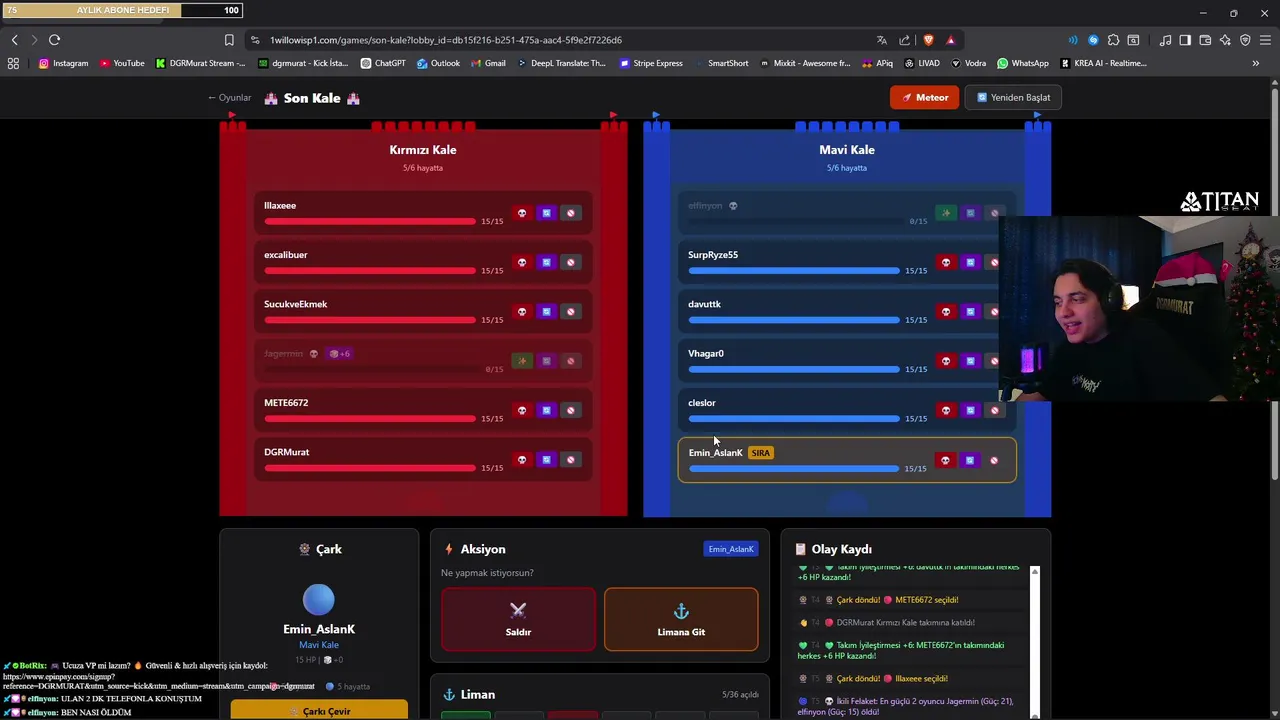The height and width of the screenshot is (720, 1280).
Task: Click the purple square icon in excalibuer's row
Action: (546, 262)
